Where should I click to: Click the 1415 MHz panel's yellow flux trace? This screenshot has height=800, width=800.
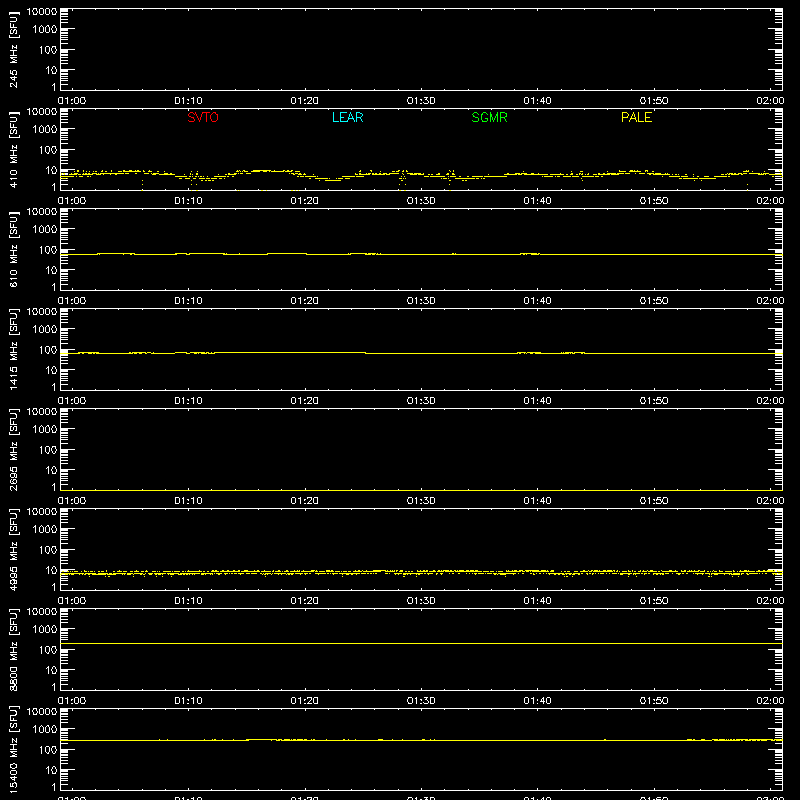(x=421, y=353)
